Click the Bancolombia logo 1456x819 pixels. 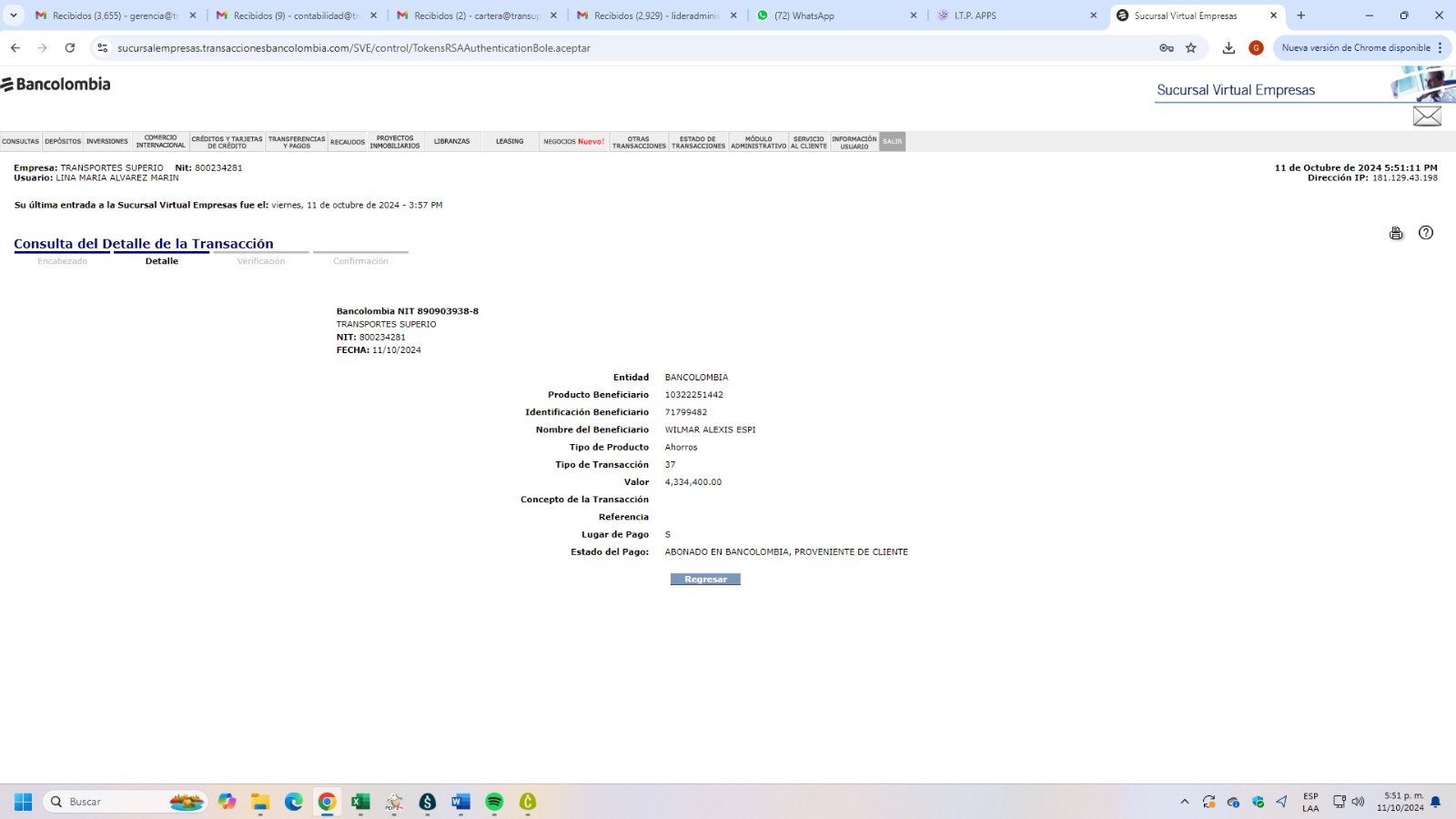[x=56, y=85]
